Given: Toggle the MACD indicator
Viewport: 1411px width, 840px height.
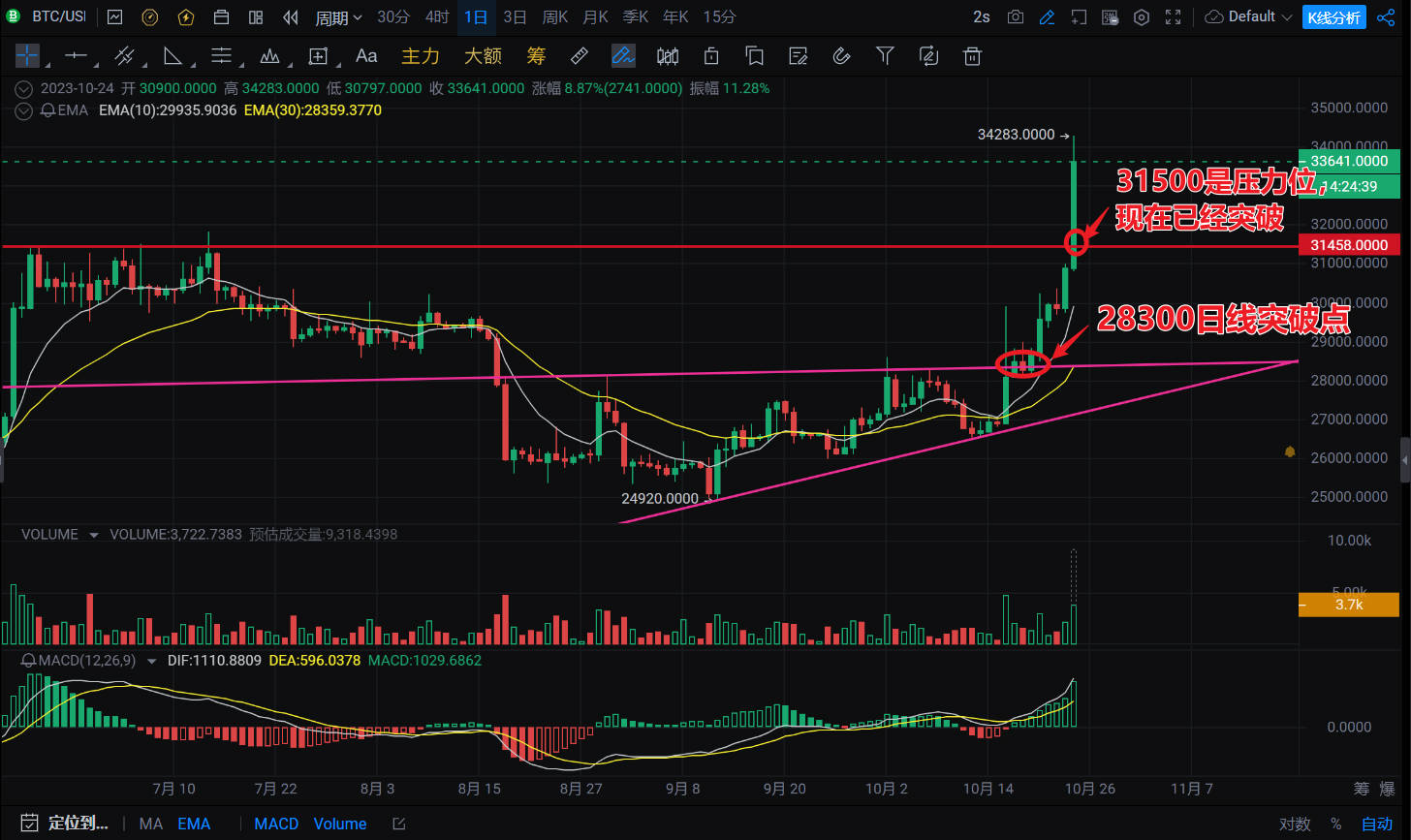Looking at the screenshot, I should coord(276,824).
